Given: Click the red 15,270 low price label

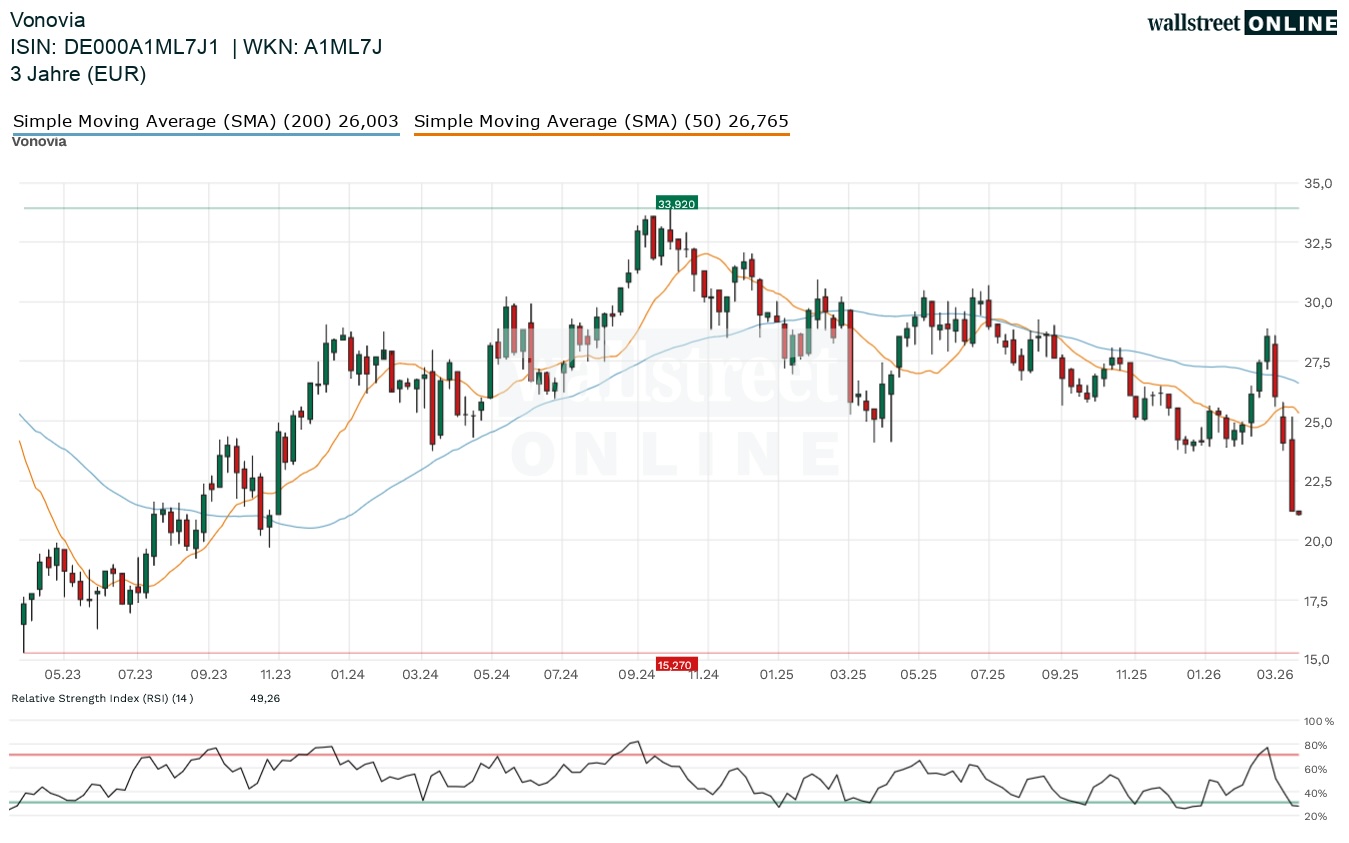Looking at the screenshot, I should coord(675,664).
